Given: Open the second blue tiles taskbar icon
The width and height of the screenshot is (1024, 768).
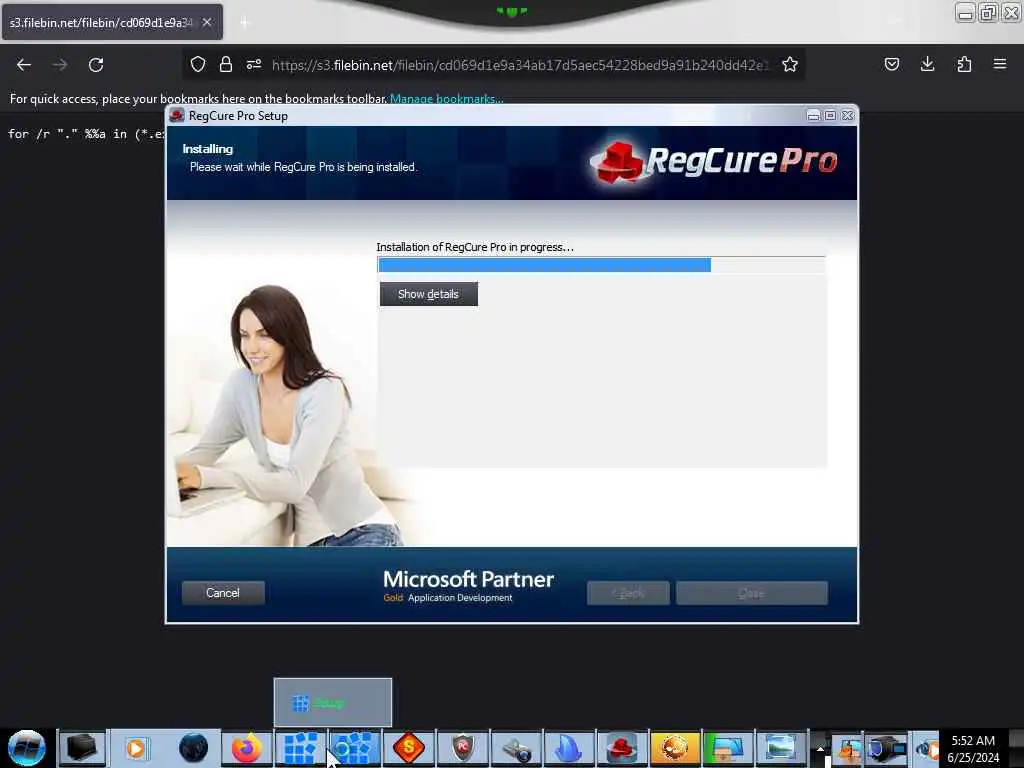Looking at the screenshot, I should (x=354, y=748).
